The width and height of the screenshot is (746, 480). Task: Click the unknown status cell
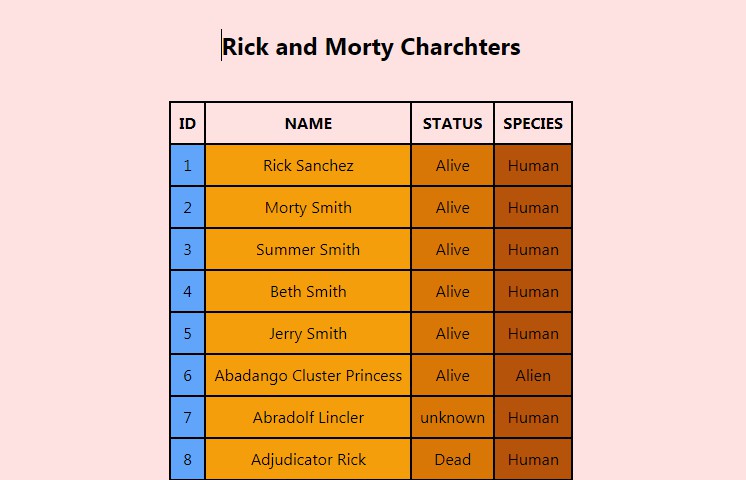point(452,418)
